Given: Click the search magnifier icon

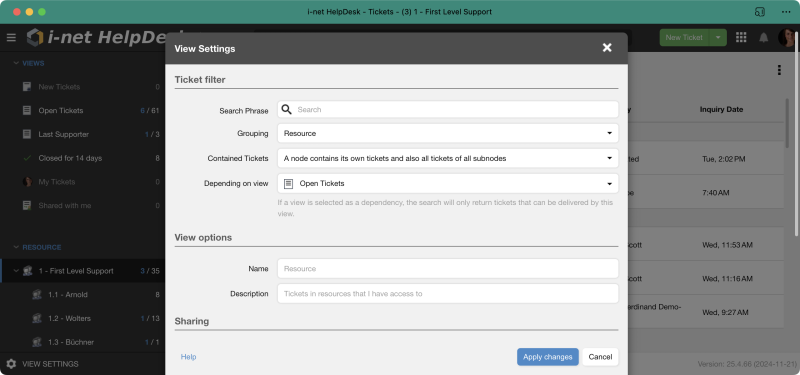Looking at the screenshot, I should 287,109.
